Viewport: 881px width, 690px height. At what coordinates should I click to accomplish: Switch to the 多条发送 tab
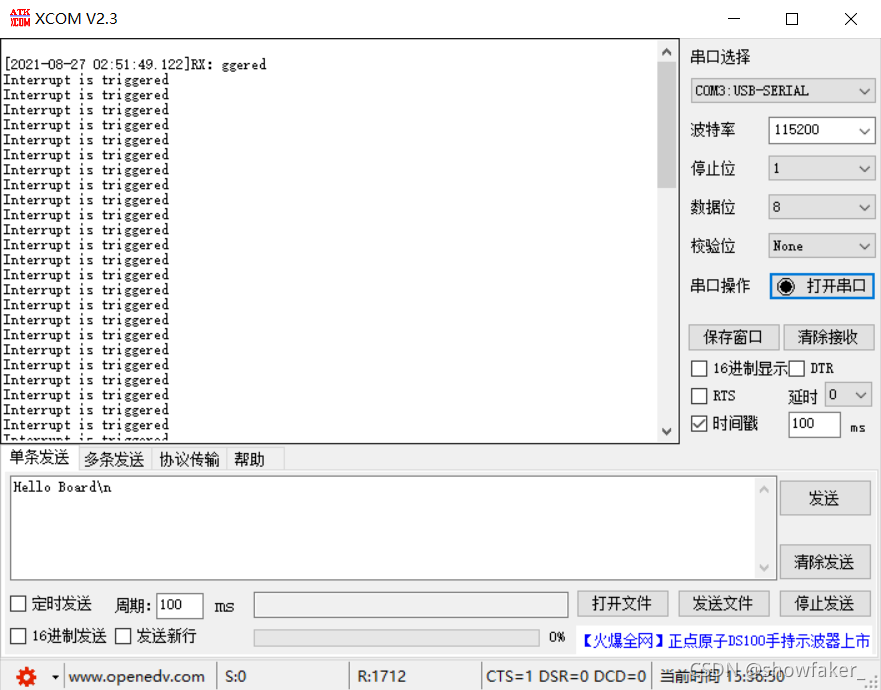pos(115,460)
